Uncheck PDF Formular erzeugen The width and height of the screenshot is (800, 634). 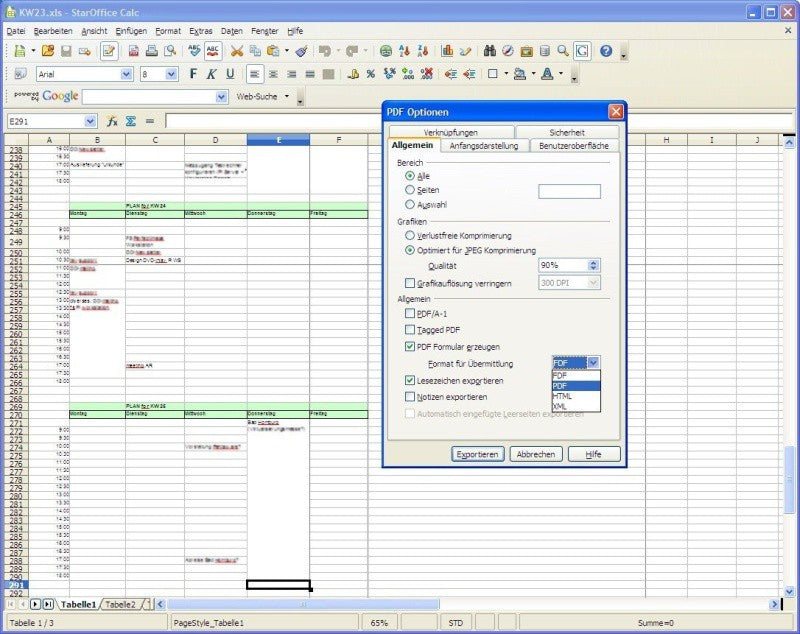410,346
